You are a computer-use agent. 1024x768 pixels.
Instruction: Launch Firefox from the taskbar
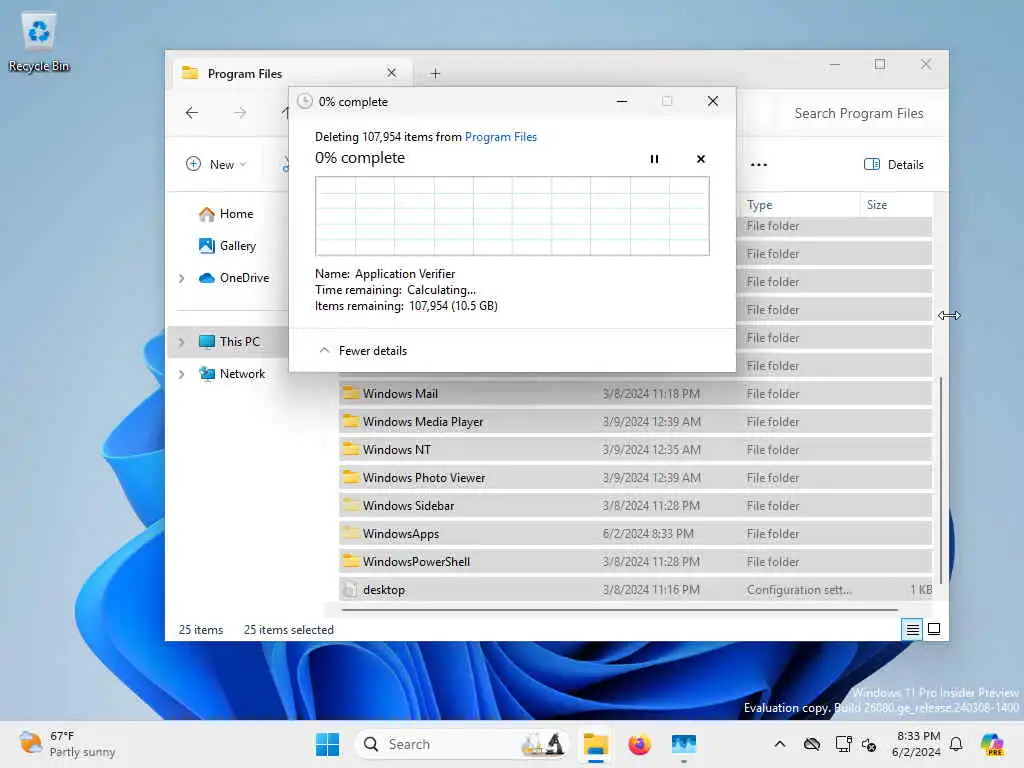(639, 744)
